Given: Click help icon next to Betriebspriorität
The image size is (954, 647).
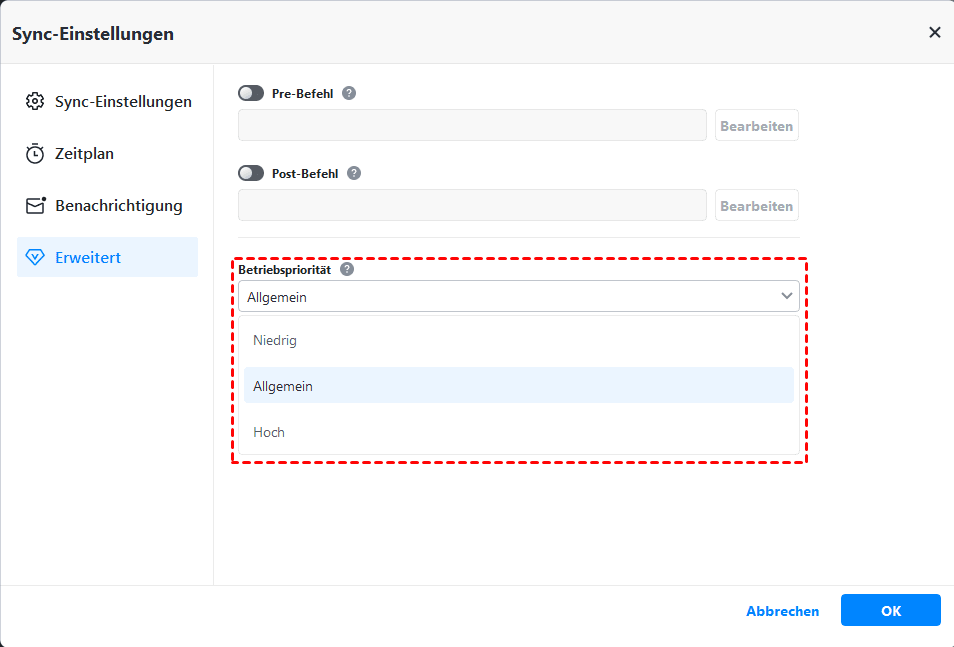Looking at the screenshot, I should pos(347,269).
